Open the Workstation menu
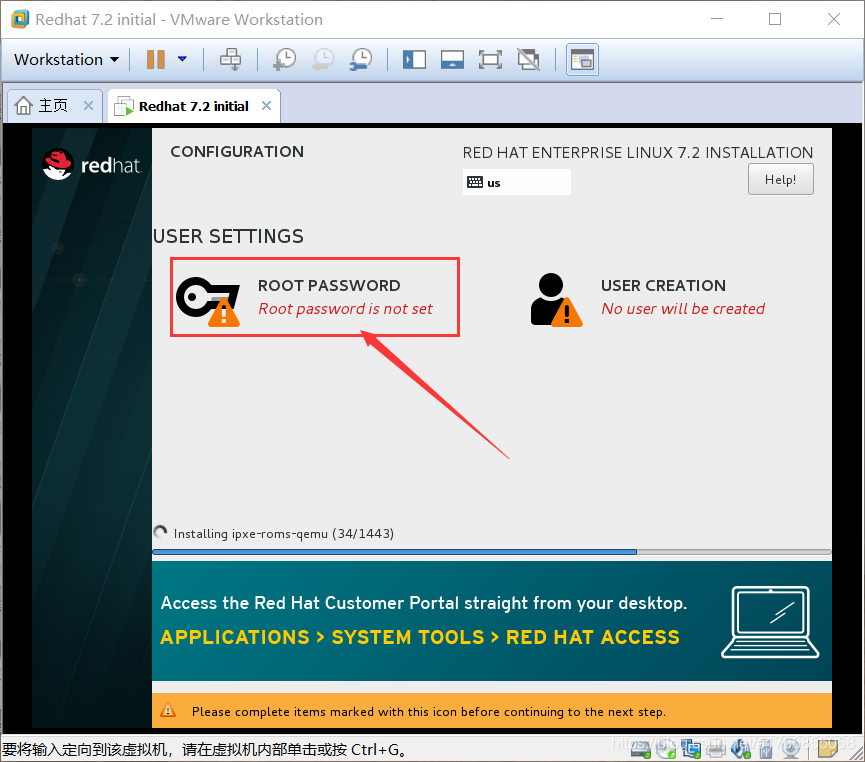The width and height of the screenshot is (865, 762). 66,60
